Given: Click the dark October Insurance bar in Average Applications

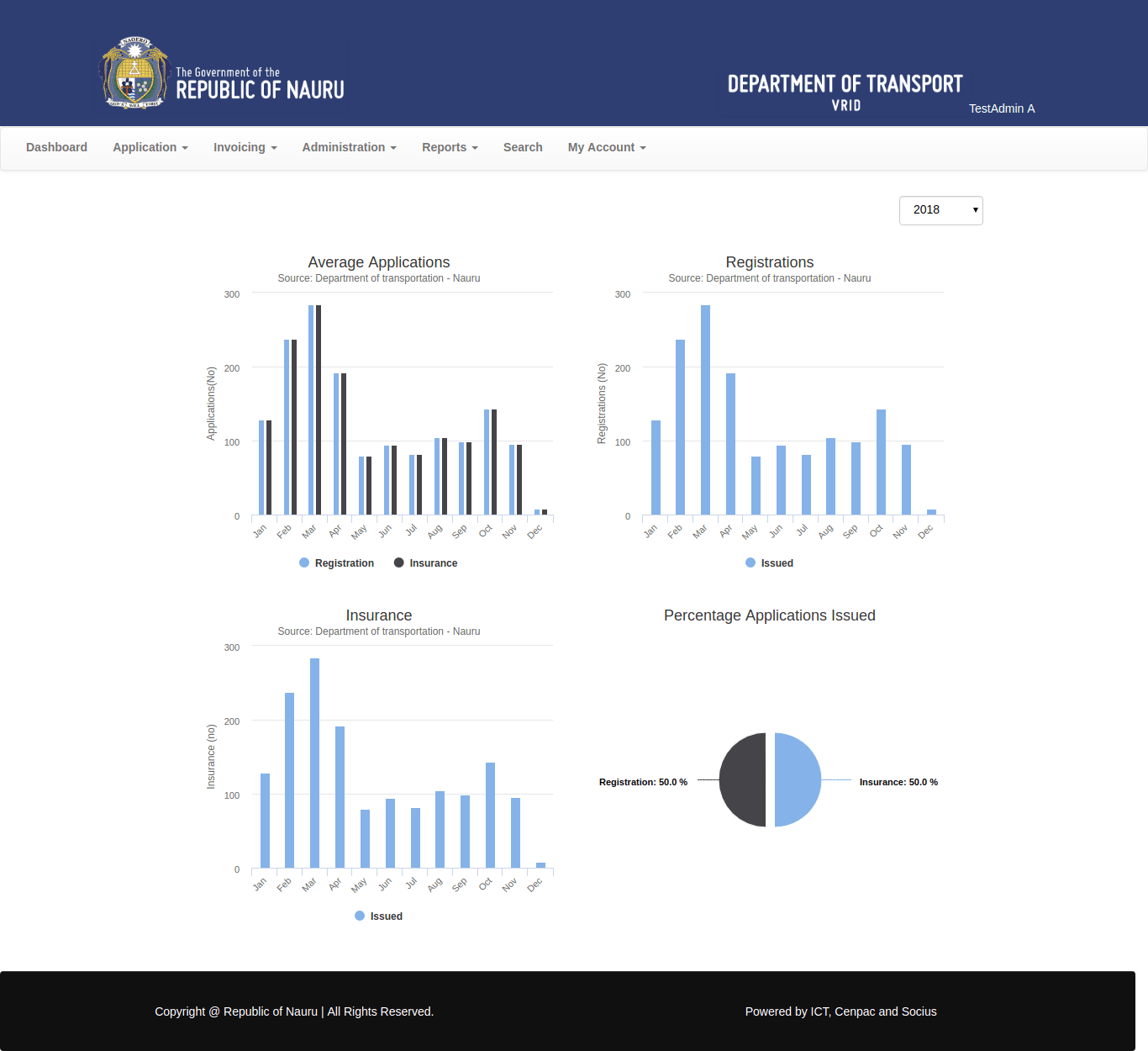Looking at the screenshot, I should pyautogui.click(x=494, y=462).
